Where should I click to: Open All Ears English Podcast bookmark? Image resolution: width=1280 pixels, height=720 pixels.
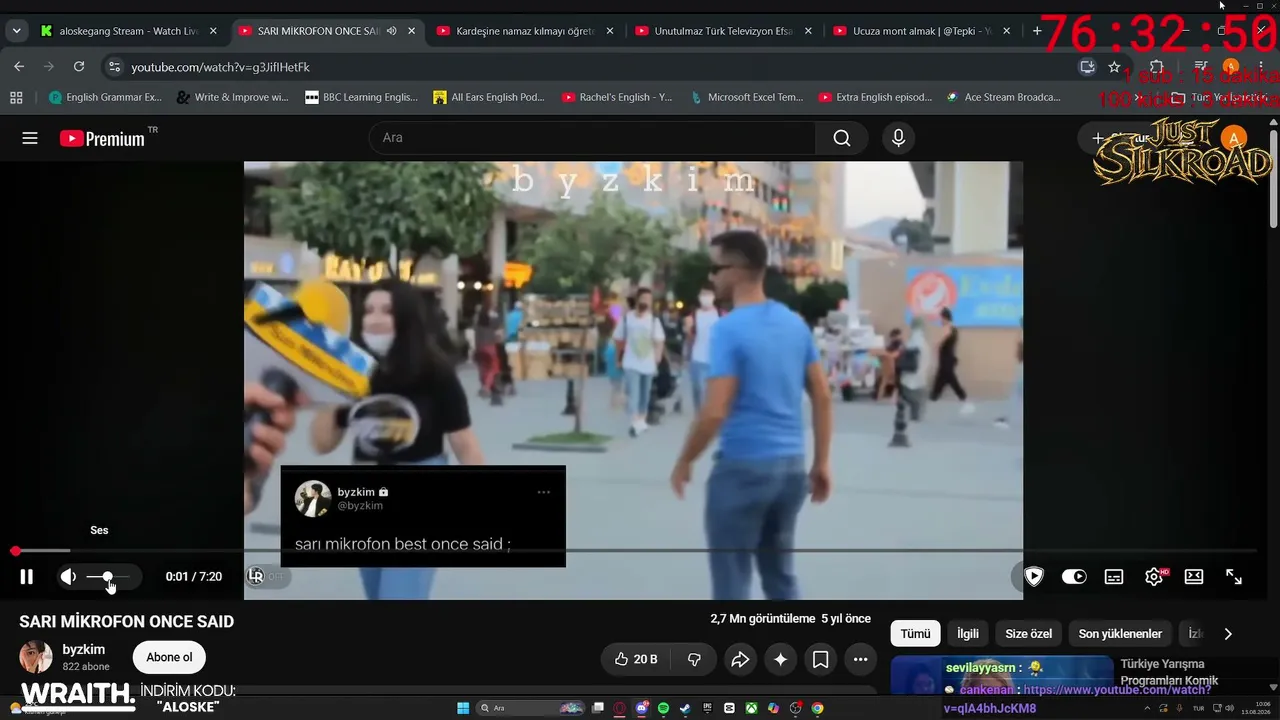489,97
